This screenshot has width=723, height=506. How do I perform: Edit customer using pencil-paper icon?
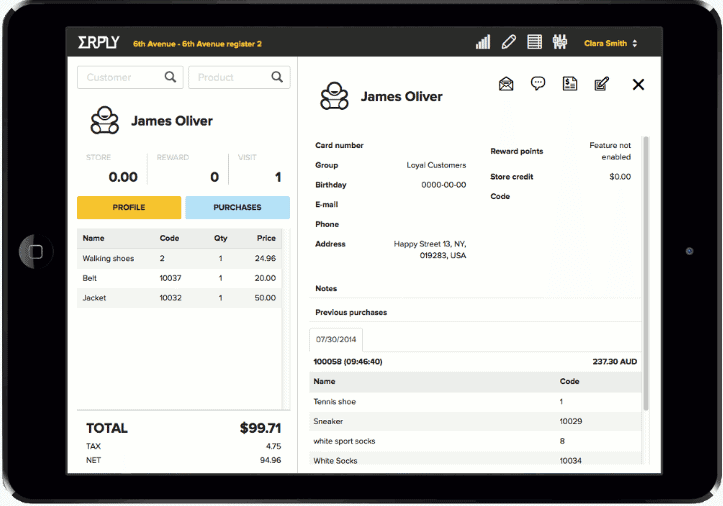[x=601, y=83]
